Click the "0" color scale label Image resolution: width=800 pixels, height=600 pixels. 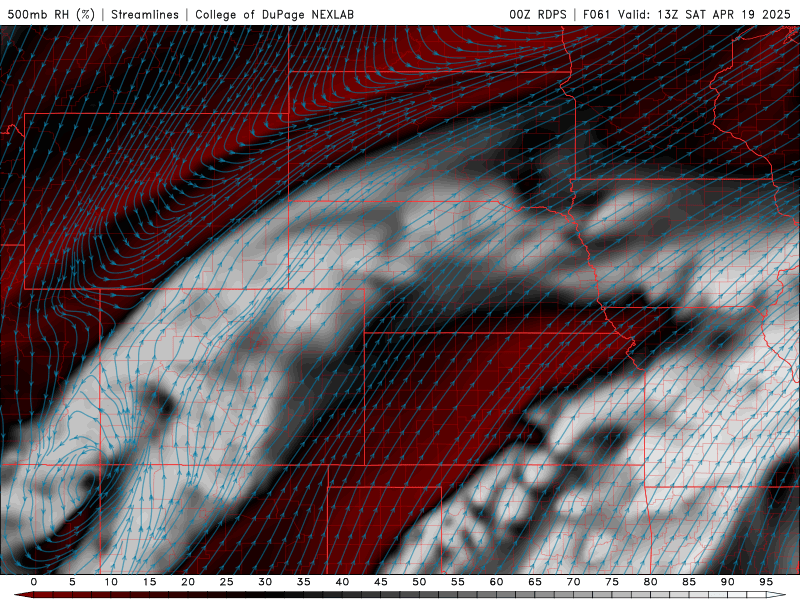click(x=34, y=582)
